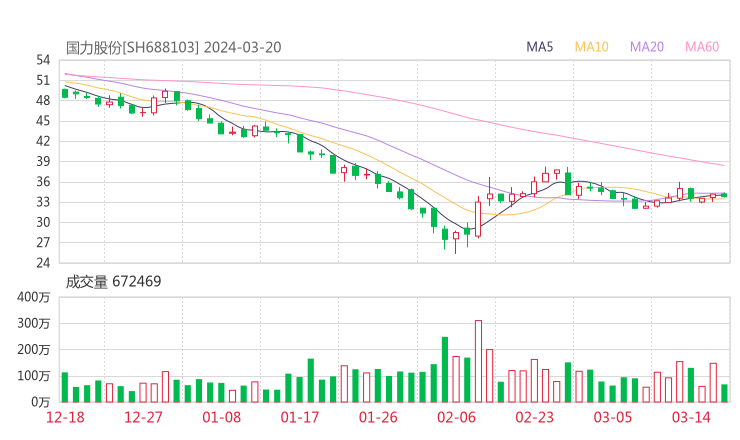Click the 30 price axis label

tap(43, 222)
